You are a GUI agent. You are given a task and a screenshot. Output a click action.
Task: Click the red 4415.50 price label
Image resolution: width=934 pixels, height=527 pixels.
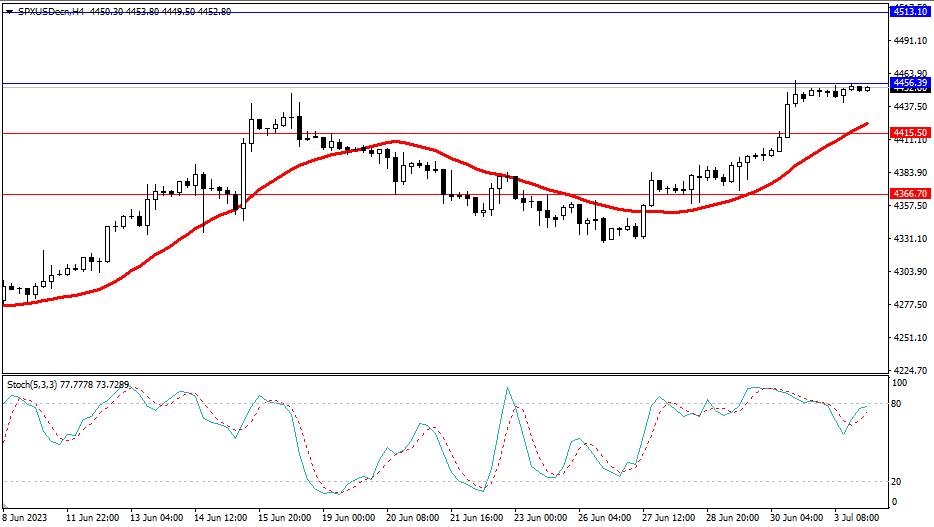[909, 132]
